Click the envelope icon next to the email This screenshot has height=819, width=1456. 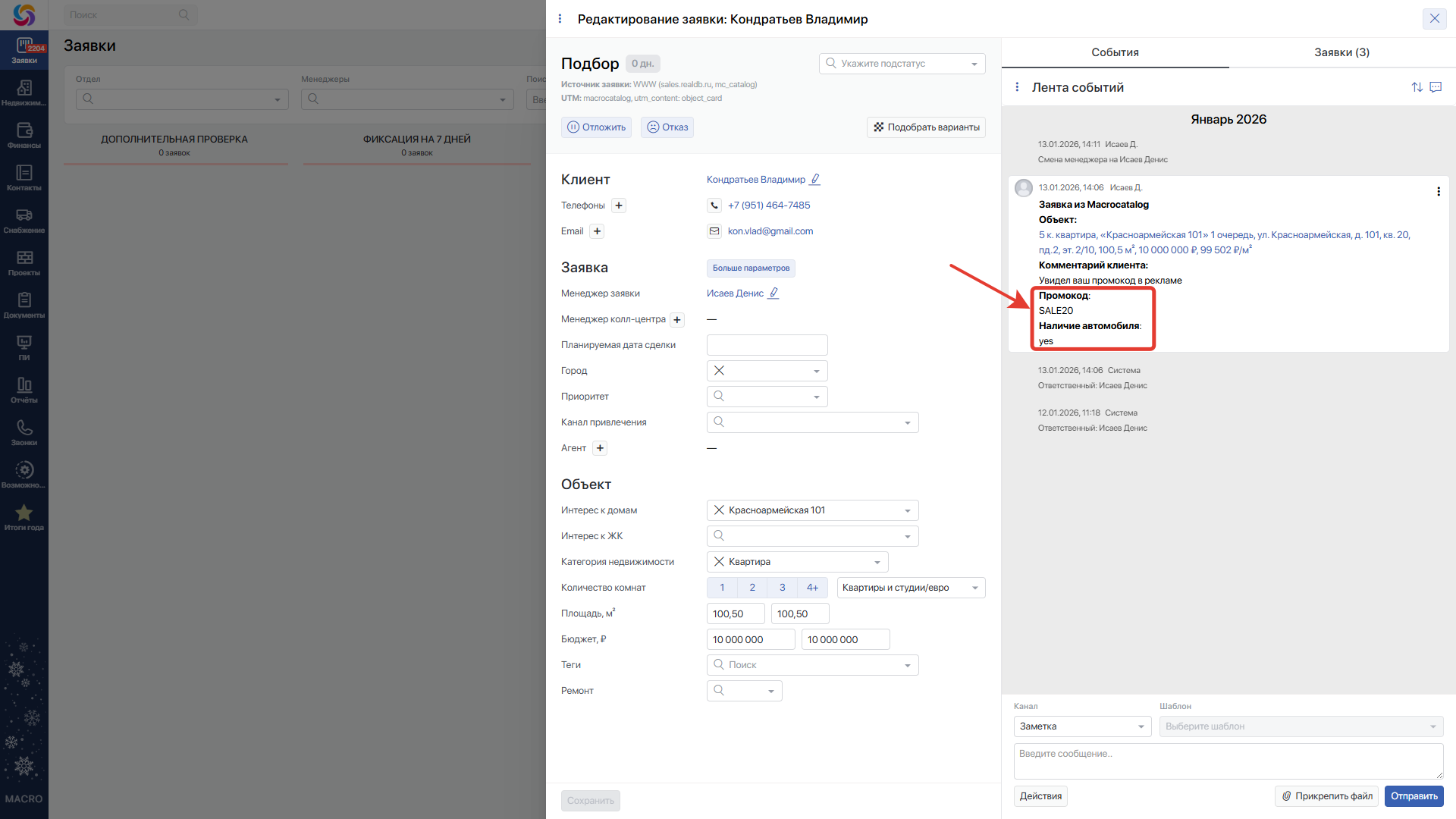tap(714, 231)
